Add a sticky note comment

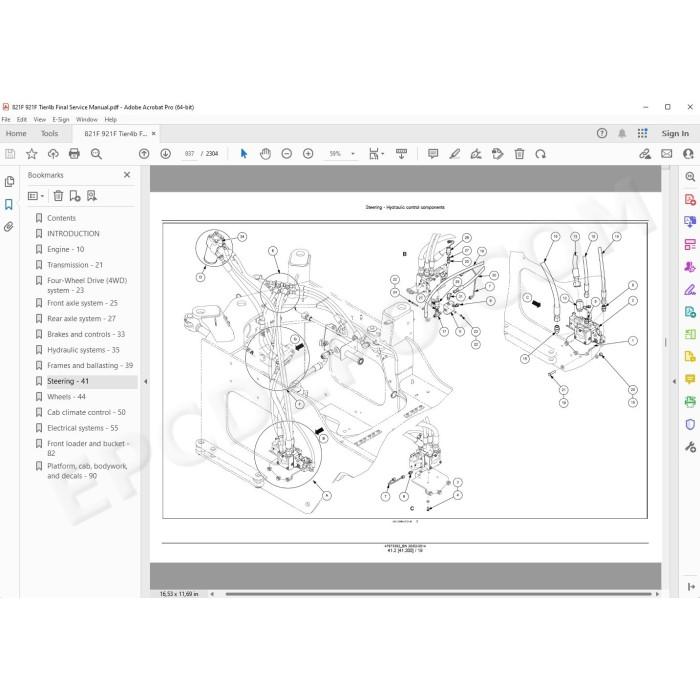[x=433, y=154]
